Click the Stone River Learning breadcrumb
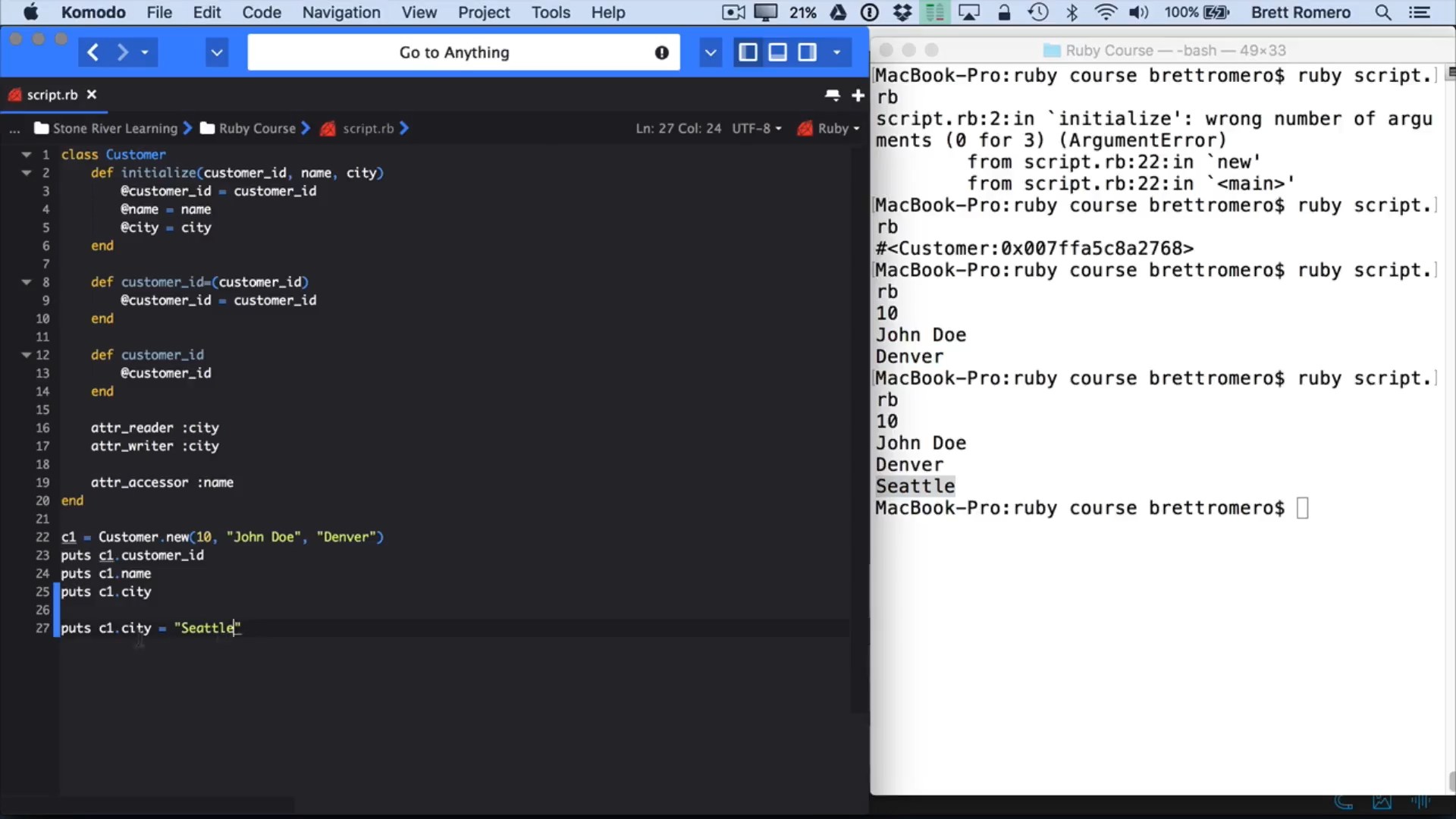Screen dimensions: 1456x819 point(115,129)
